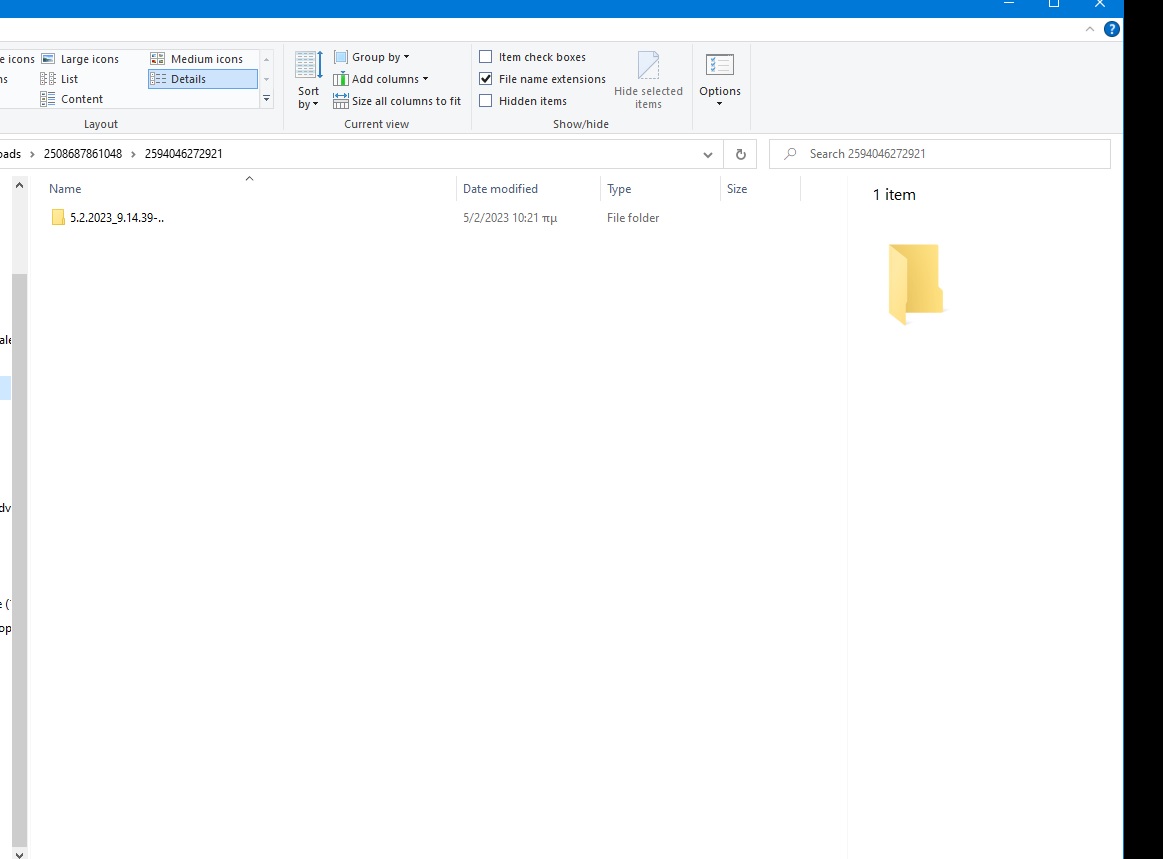This screenshot has width=1163, height=859.
Task: Switch to List layout view
Action: [x=69, y=79]
